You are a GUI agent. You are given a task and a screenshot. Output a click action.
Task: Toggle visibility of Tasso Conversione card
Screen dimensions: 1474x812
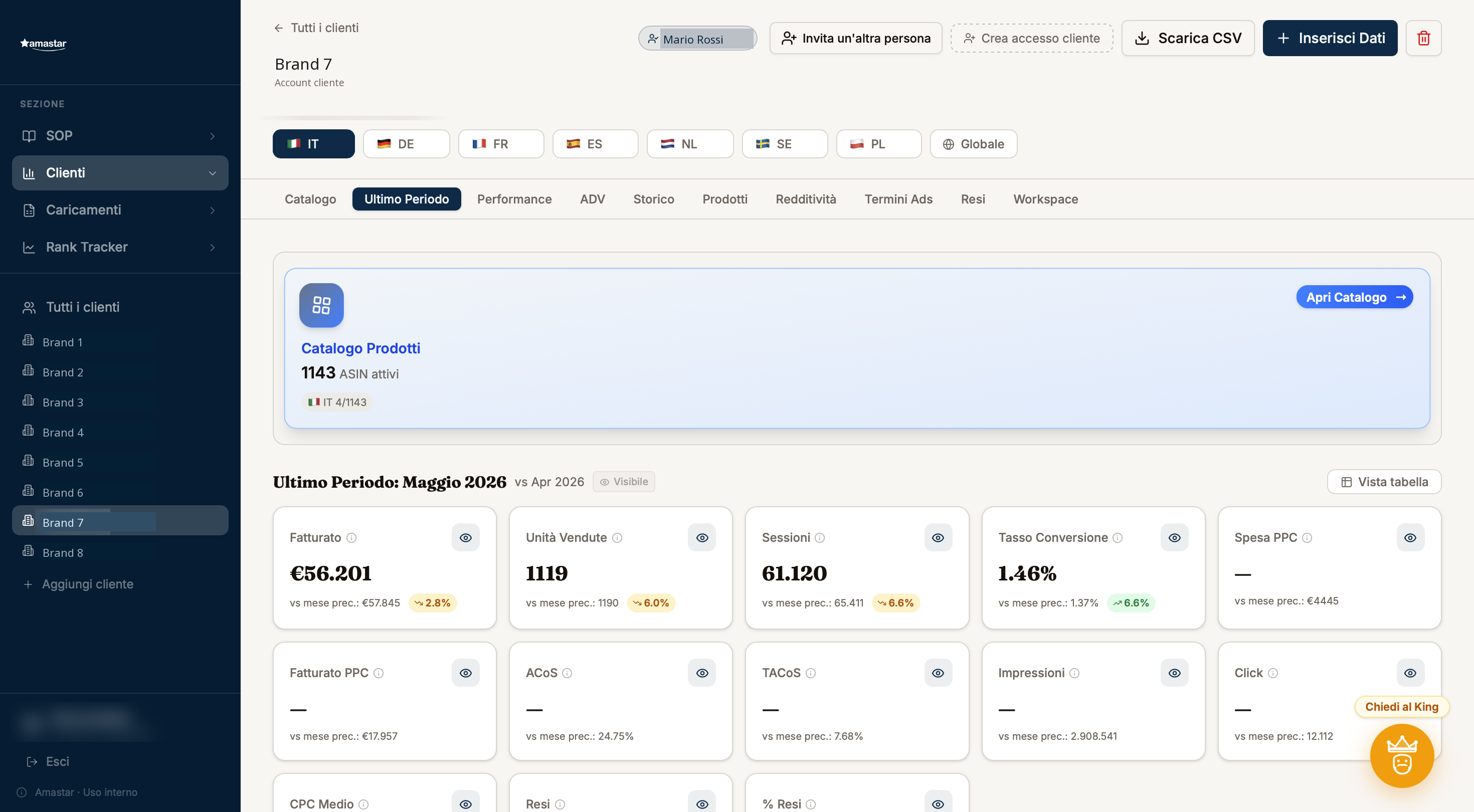click(1174, 538)
